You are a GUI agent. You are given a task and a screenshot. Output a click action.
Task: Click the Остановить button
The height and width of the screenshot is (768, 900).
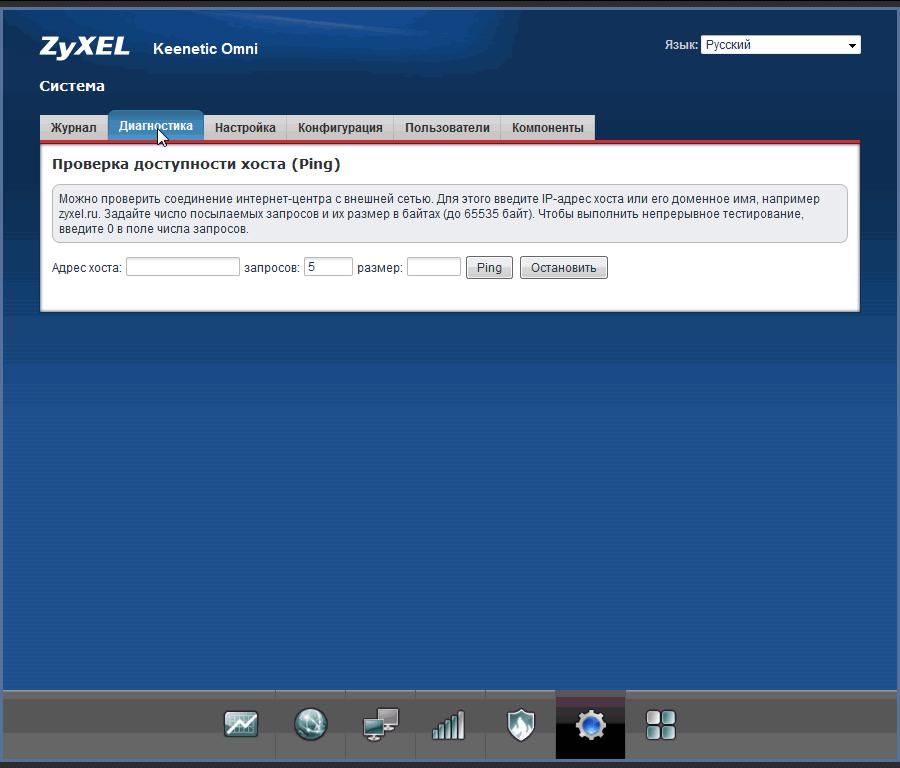(x=563, y=268)
